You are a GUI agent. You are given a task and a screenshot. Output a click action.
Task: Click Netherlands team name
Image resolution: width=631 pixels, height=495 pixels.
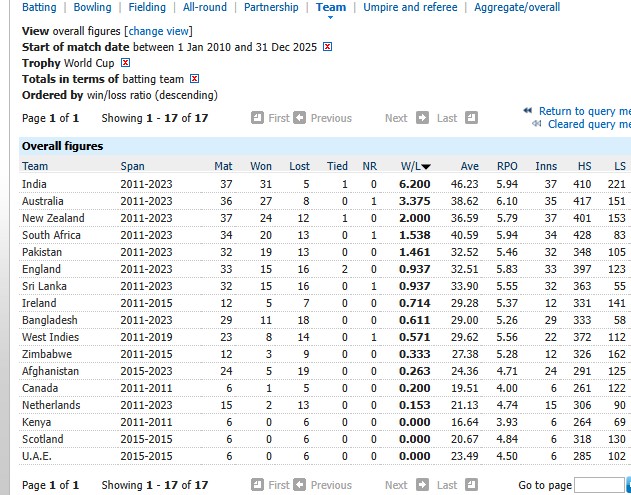pos(51,405)
